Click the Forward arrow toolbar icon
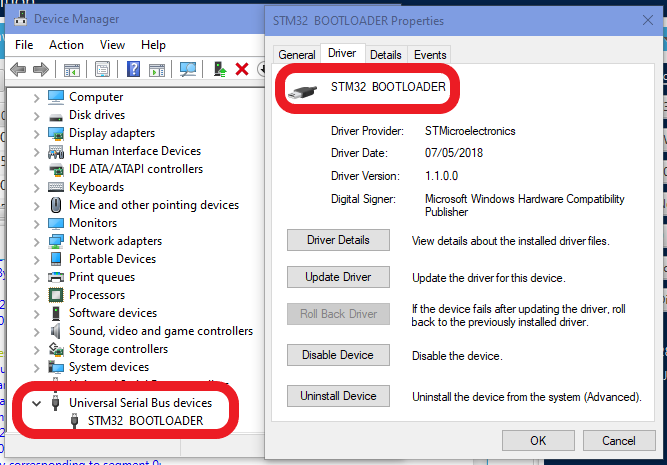The width and height of the screenshot is (667, 465). pyautogui.click(x=41, y=69)
